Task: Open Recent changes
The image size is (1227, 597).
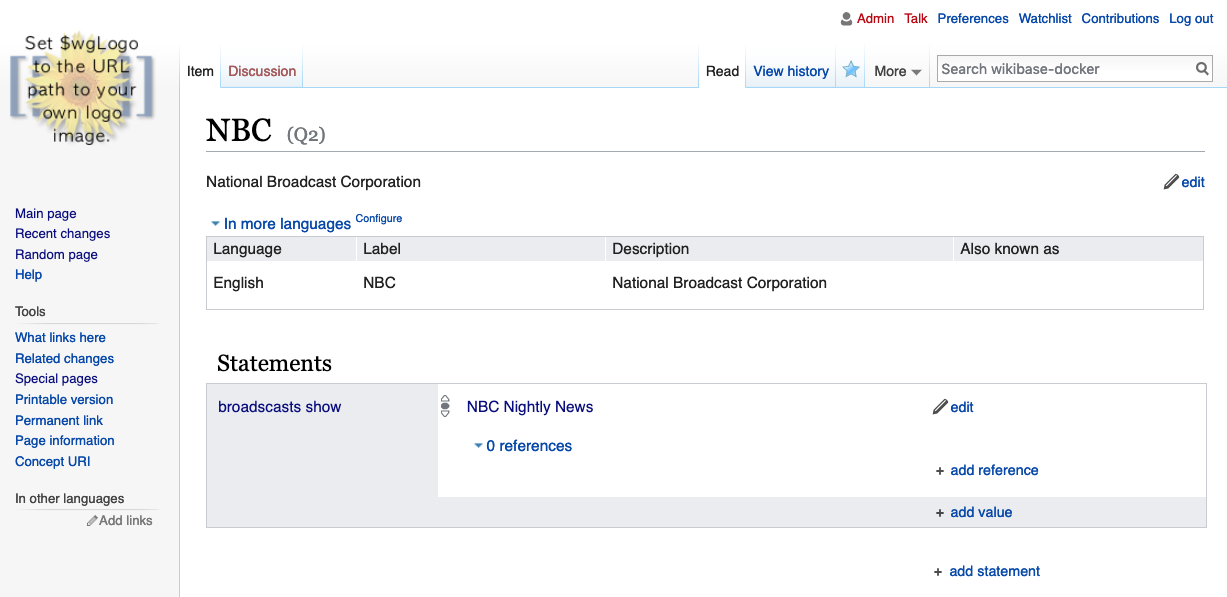Action: pyautogui.click(x=63, y=234)
